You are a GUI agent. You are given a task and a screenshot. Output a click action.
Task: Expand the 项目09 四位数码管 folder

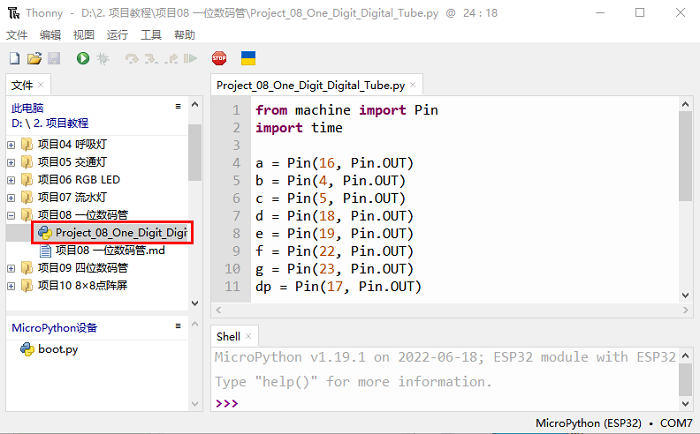coord(12,268)
